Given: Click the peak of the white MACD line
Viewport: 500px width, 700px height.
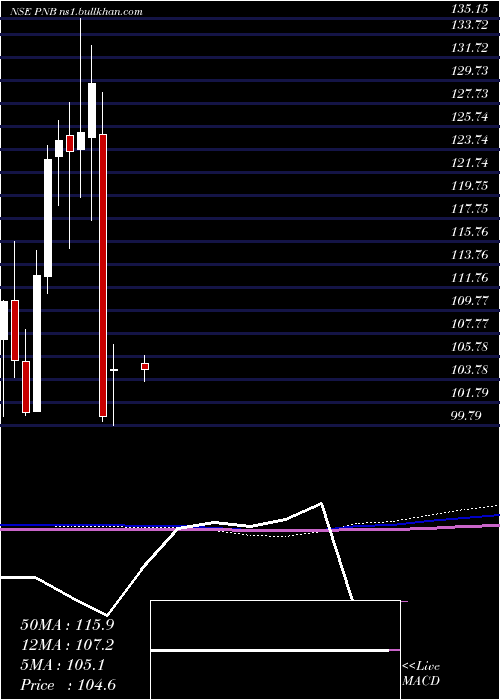Looking at the screenshot, I should (x=321, y=503).
